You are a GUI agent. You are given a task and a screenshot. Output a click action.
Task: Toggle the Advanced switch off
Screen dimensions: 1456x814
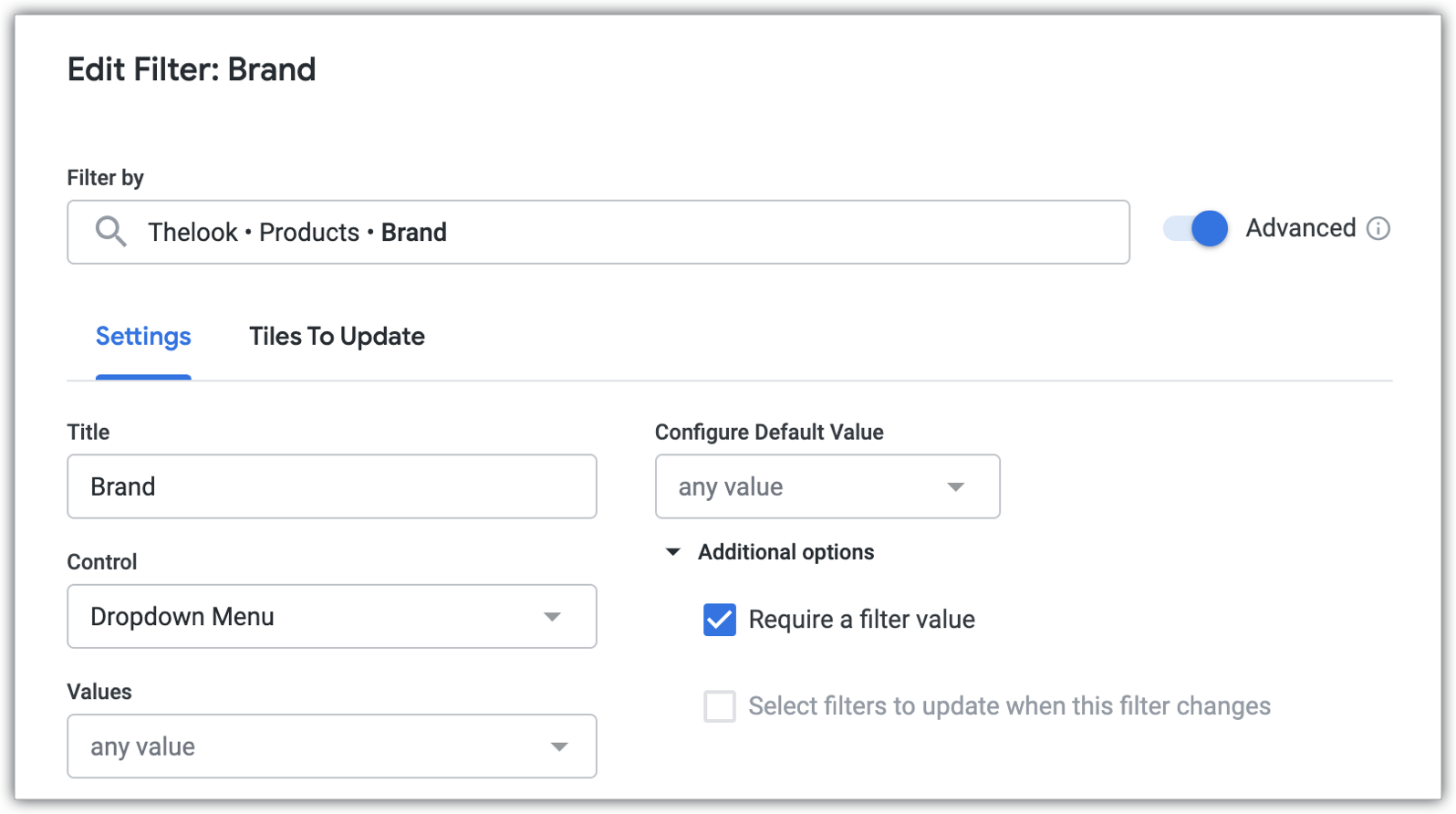click(x=1195, y=228)
